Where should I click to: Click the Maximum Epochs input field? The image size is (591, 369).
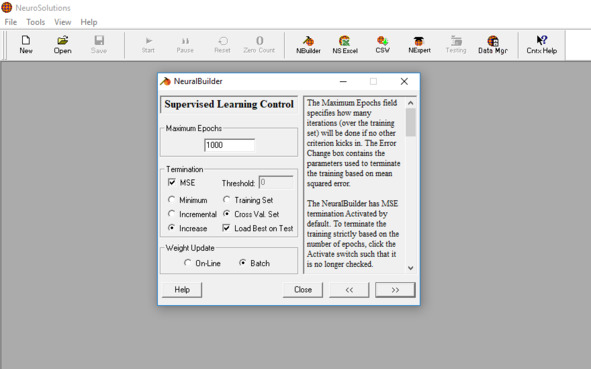tap(230, 145)
